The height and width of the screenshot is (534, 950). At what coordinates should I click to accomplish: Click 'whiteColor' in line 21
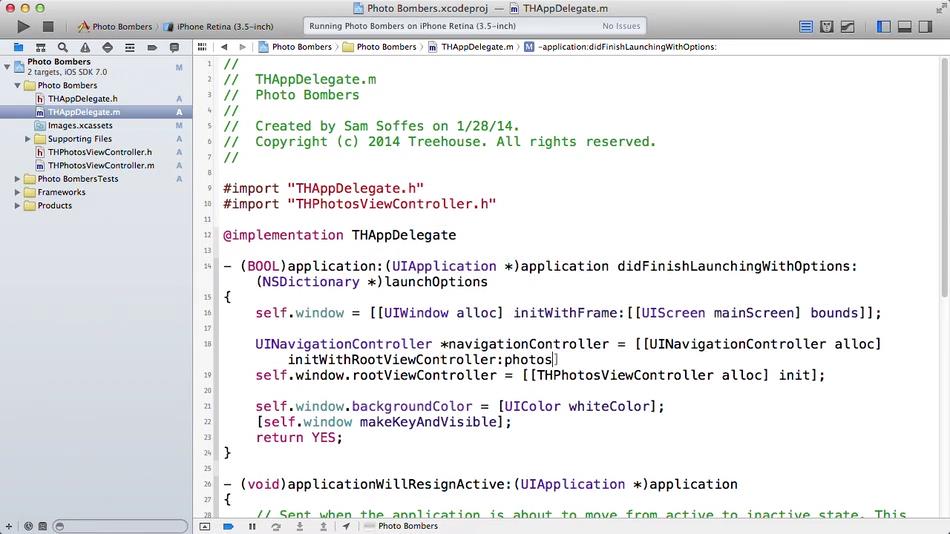[x=609, y=406]
